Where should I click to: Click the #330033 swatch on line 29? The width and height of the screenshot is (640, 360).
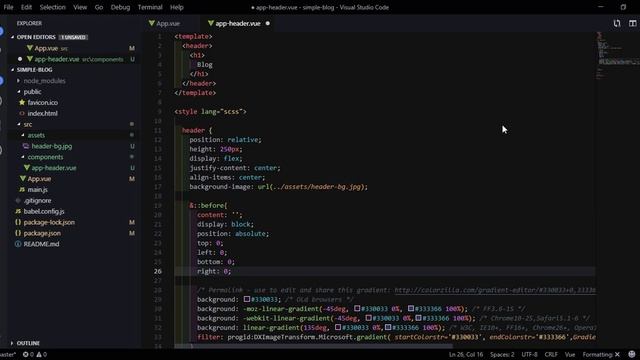coord(247,299)
